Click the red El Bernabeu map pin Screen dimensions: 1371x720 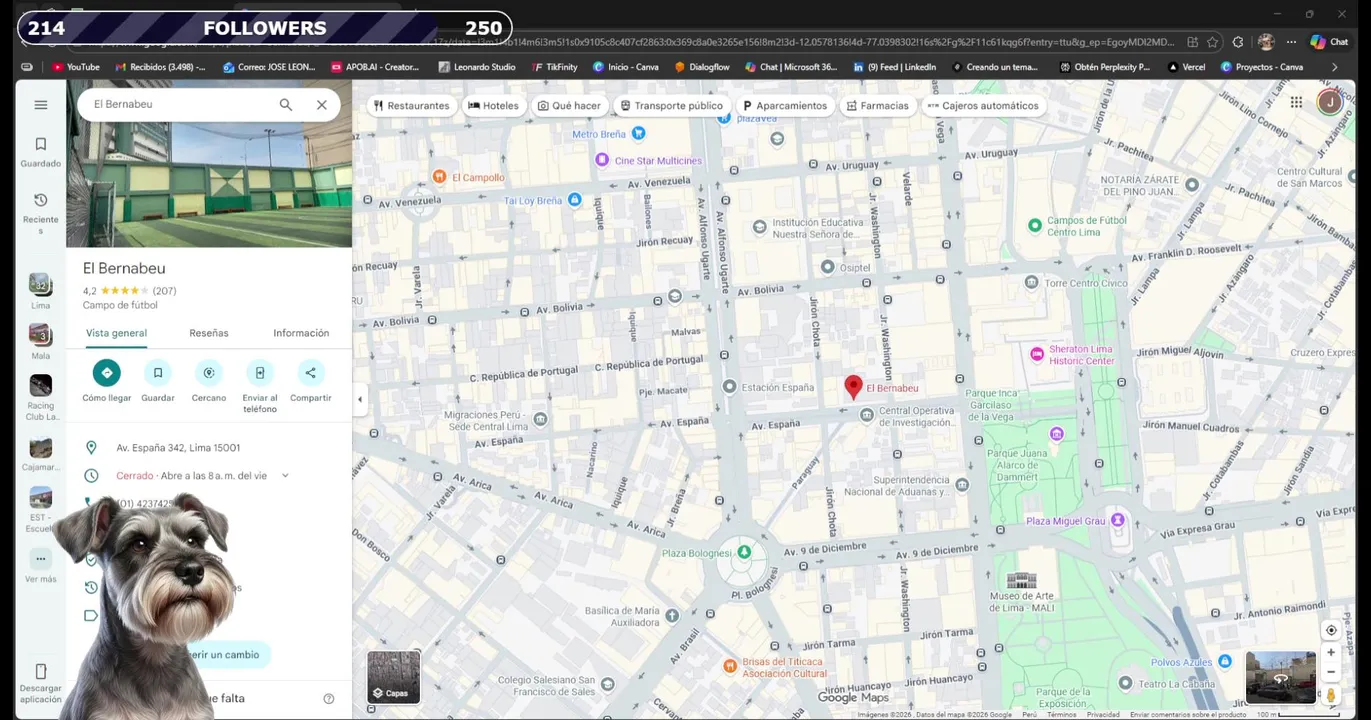tap(853, 387)
